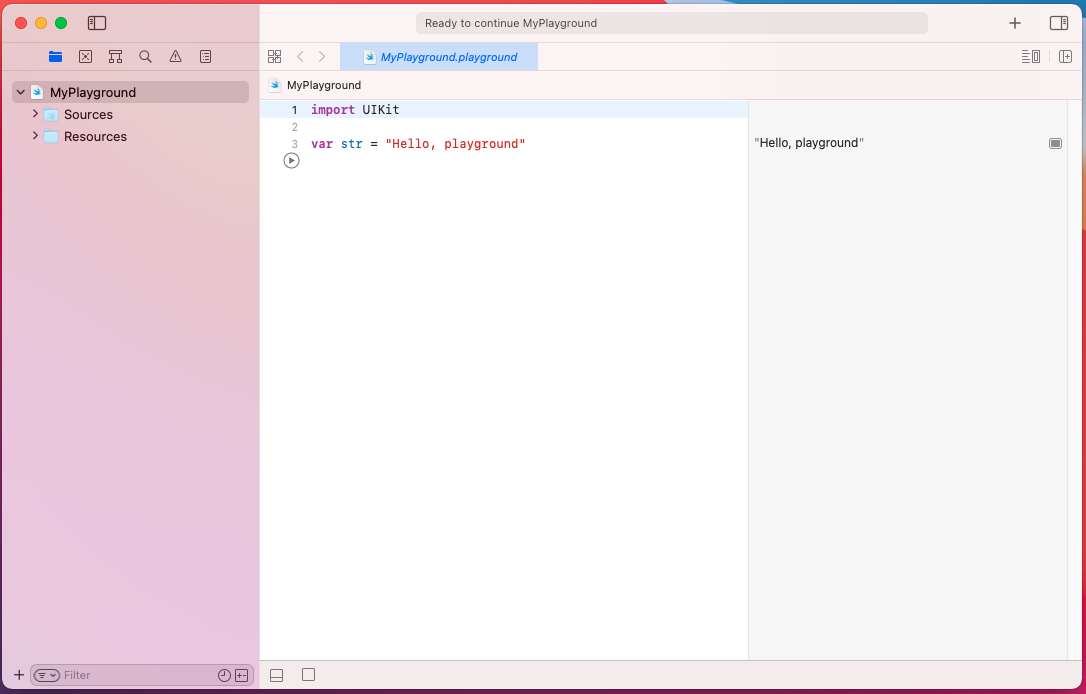This screenshot has width=1086, height=694.
Task: Click the yellow minimize window button
Action: point(41,23)
